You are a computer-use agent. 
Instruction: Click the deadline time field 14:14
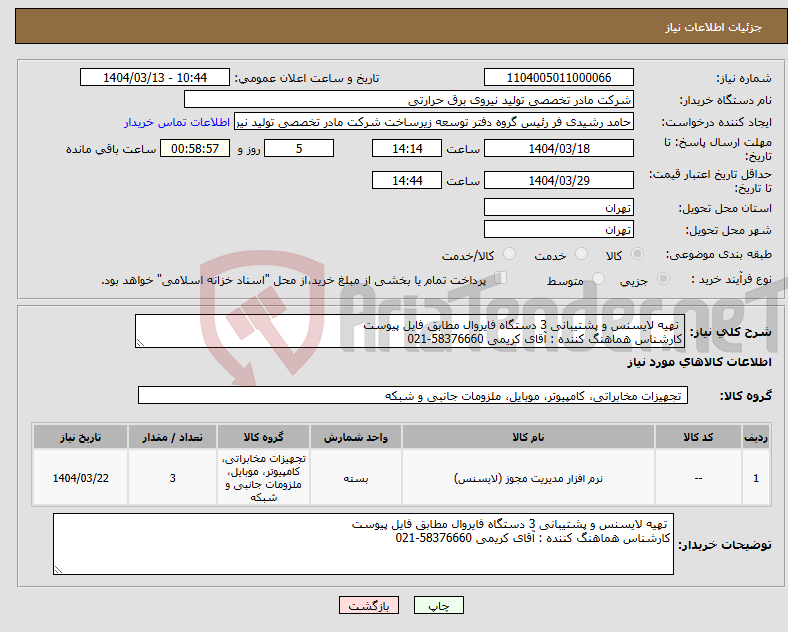[407, 149]
